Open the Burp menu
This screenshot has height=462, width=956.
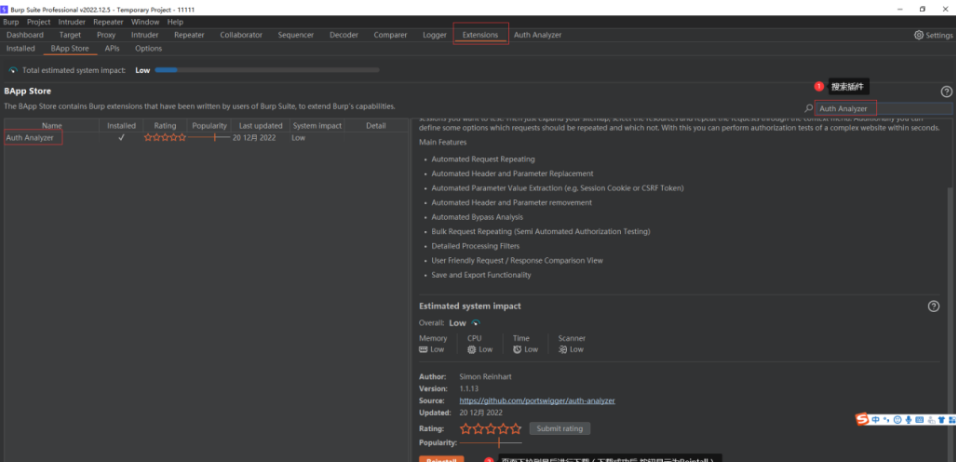click(x=11, y=22)
